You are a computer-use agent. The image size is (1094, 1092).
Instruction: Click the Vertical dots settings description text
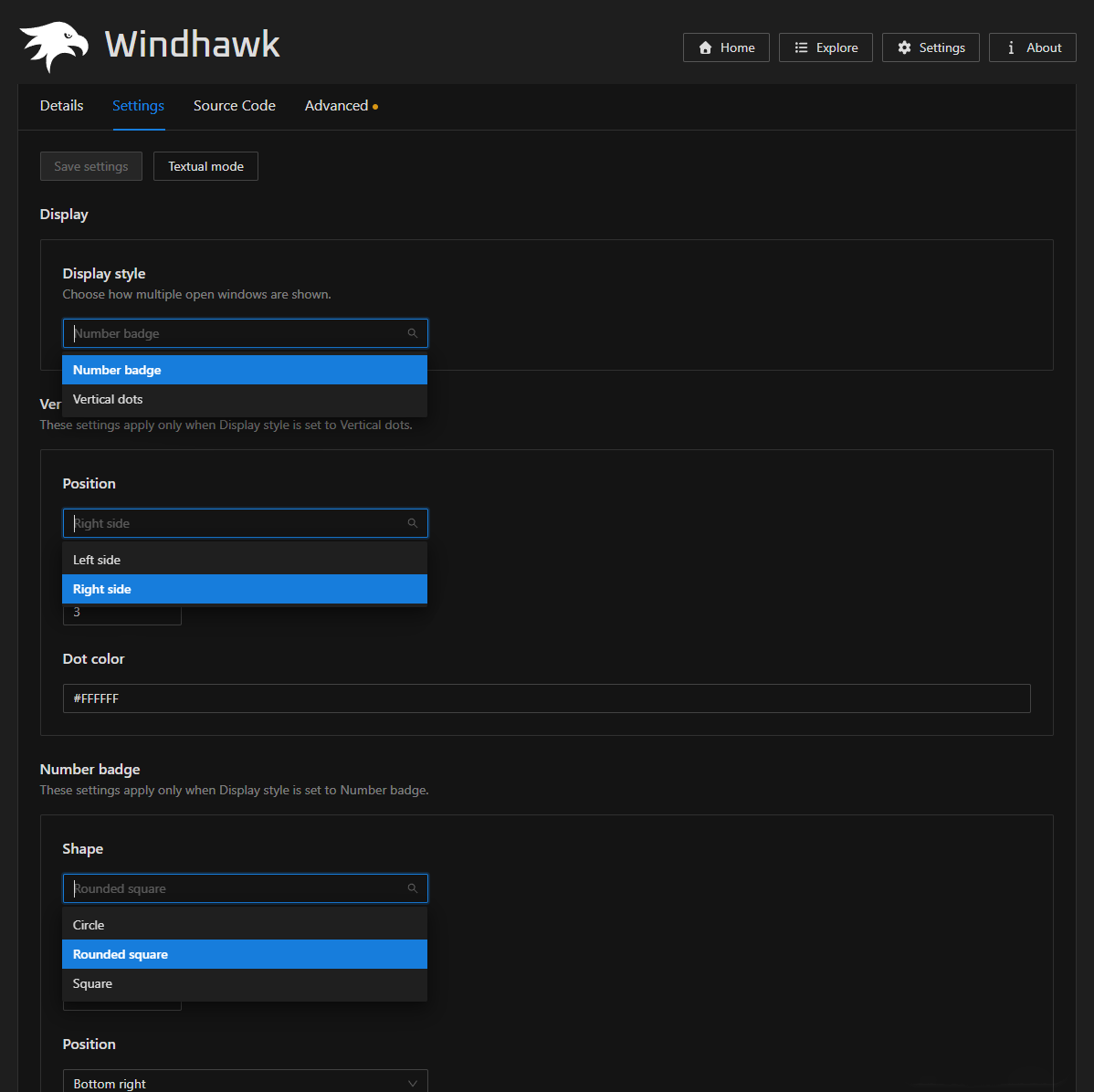pos(226,425)
